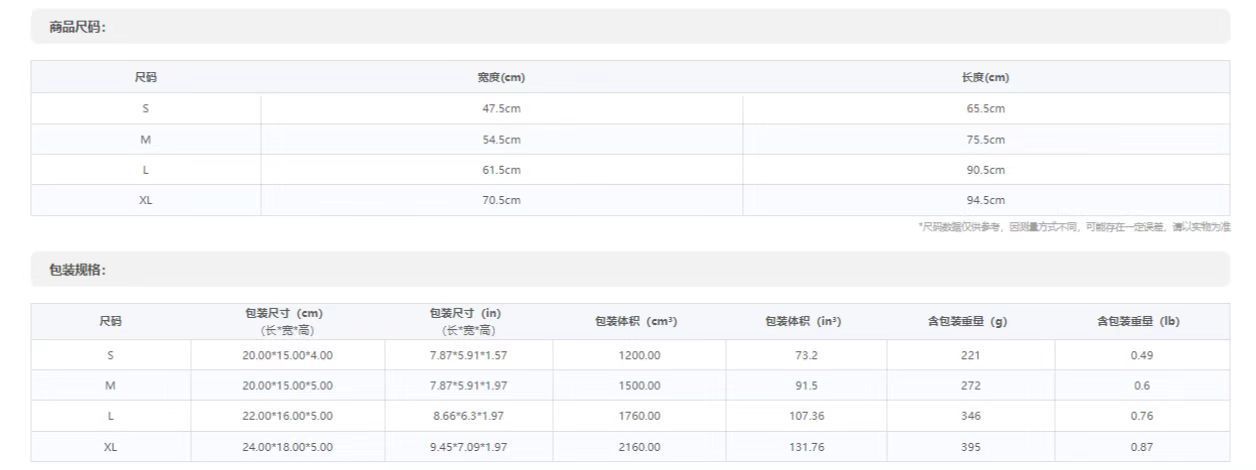Viewport: 1256px width, 470px height.
Task: Select the weight 0.87 lb cell
Action: coord(1142,447)
